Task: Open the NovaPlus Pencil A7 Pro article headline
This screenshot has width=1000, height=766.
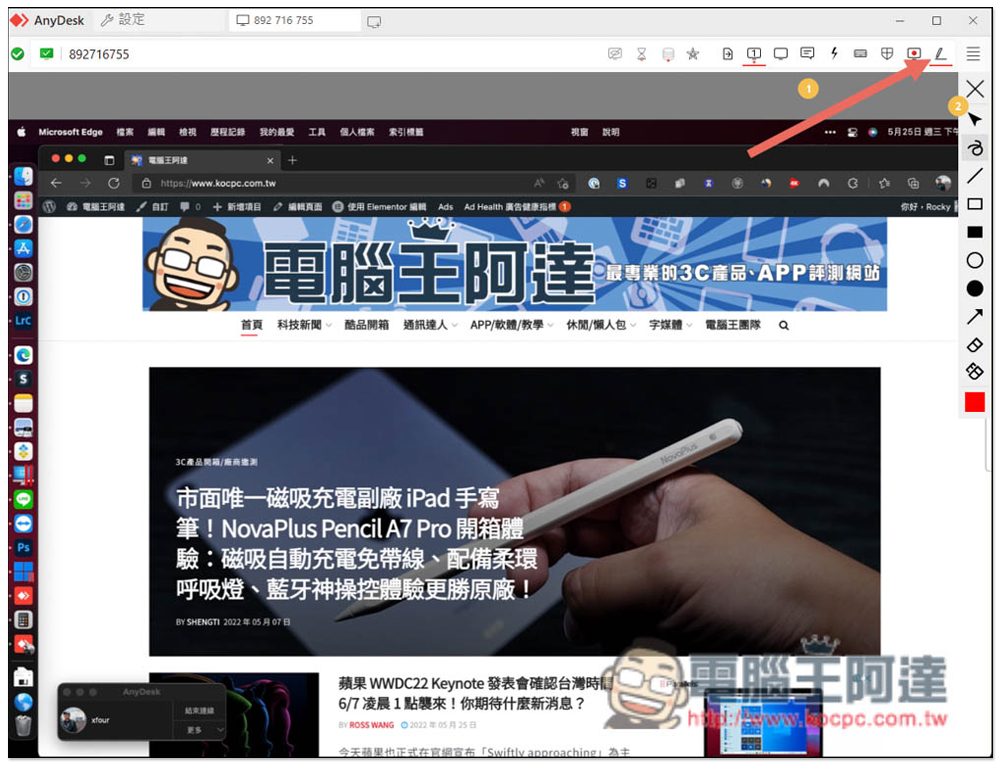Action: (357, 543)
